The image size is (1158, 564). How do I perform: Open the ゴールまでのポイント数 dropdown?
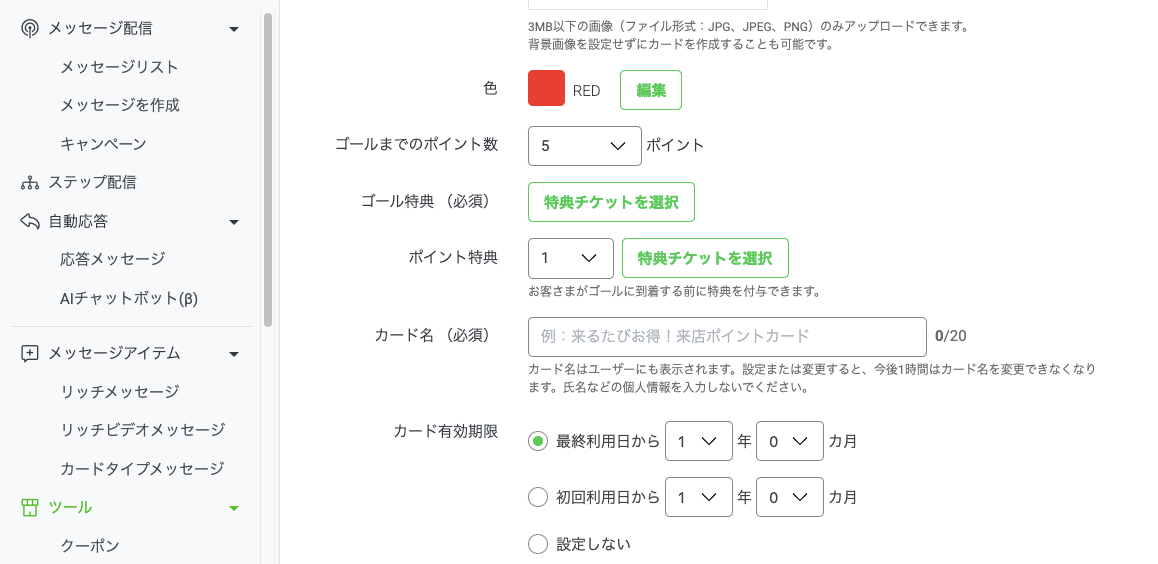585,146
